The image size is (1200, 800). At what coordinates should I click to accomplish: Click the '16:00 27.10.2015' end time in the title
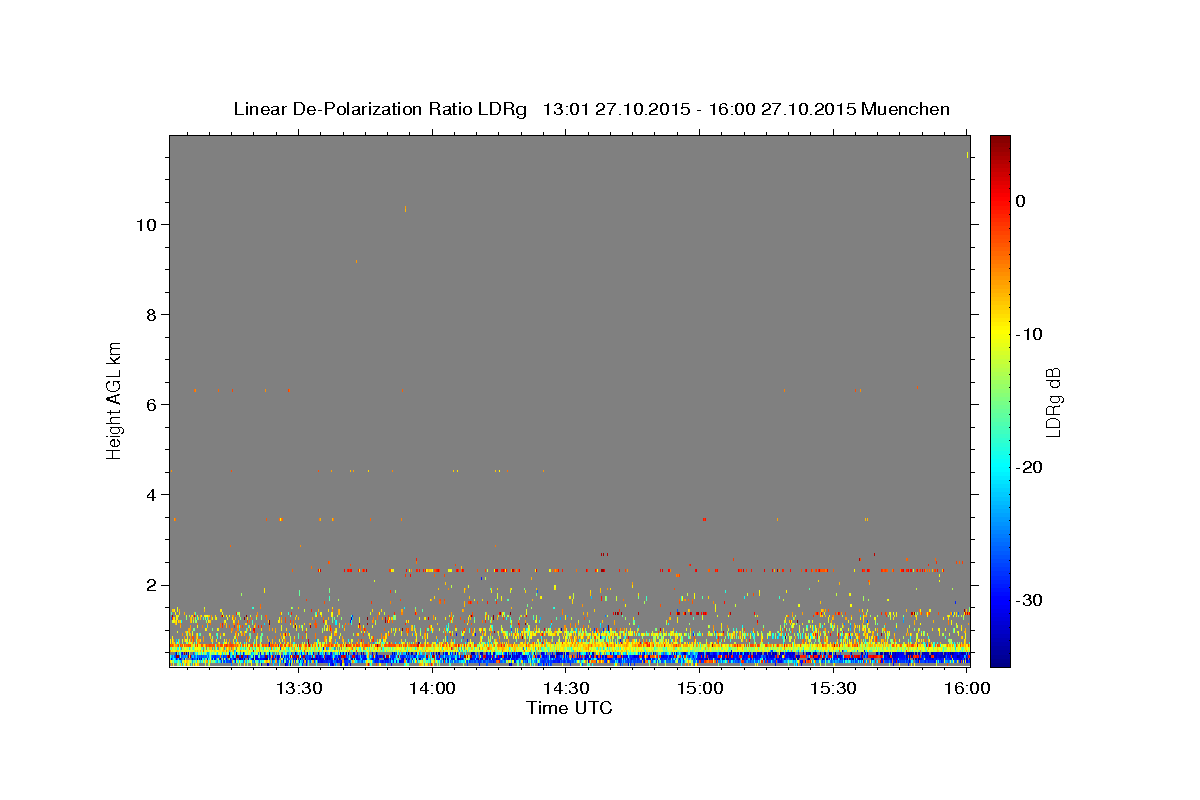[782, 109]
